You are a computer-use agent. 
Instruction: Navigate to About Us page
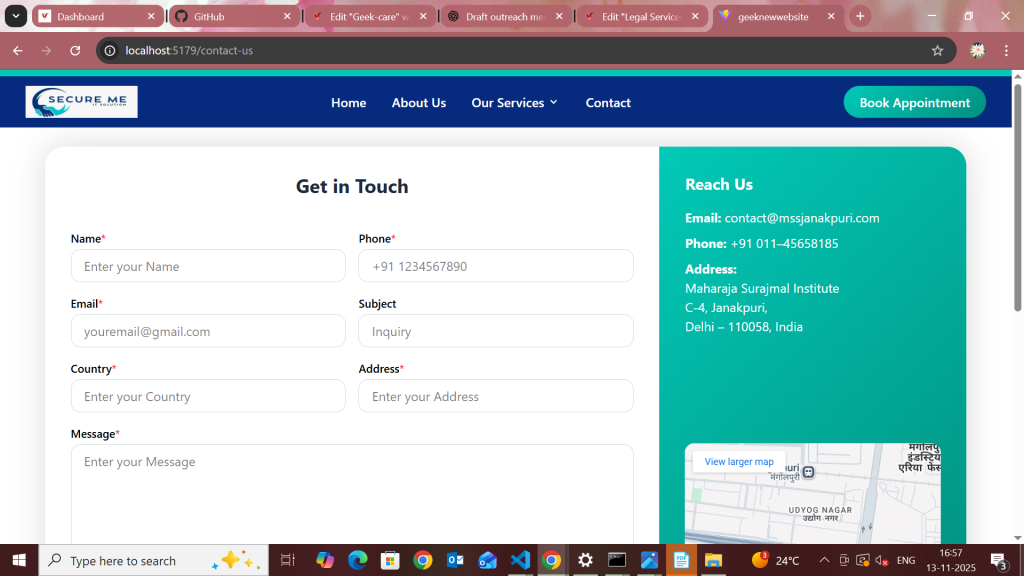[418, 103]
